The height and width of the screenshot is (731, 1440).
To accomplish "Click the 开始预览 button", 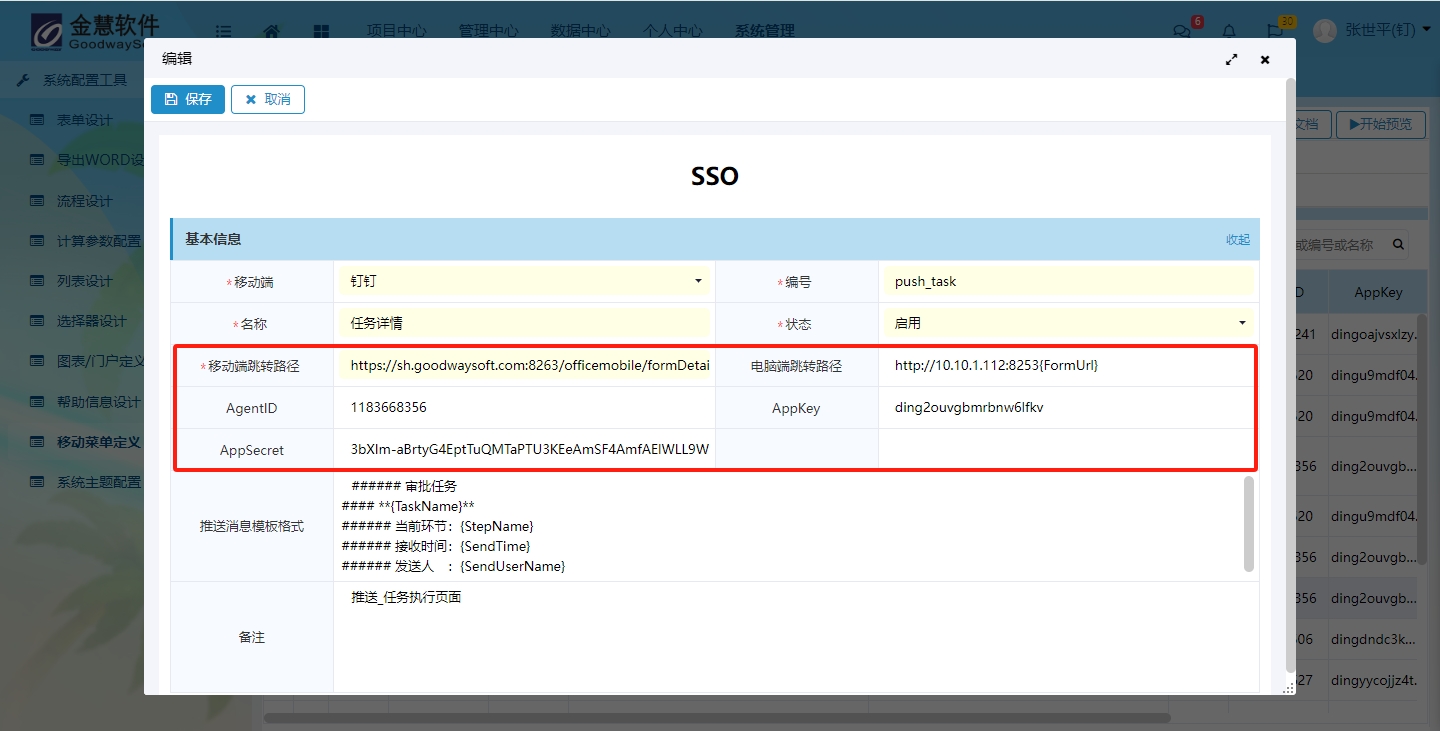I will pos(1380,124).
